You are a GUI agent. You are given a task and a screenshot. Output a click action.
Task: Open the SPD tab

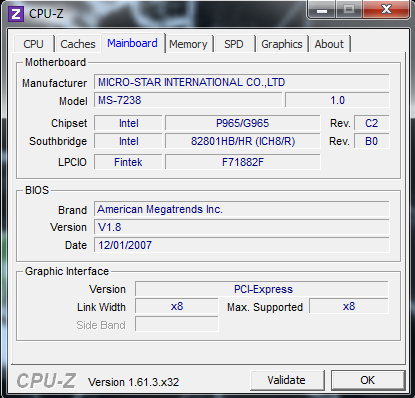[234, 44]
